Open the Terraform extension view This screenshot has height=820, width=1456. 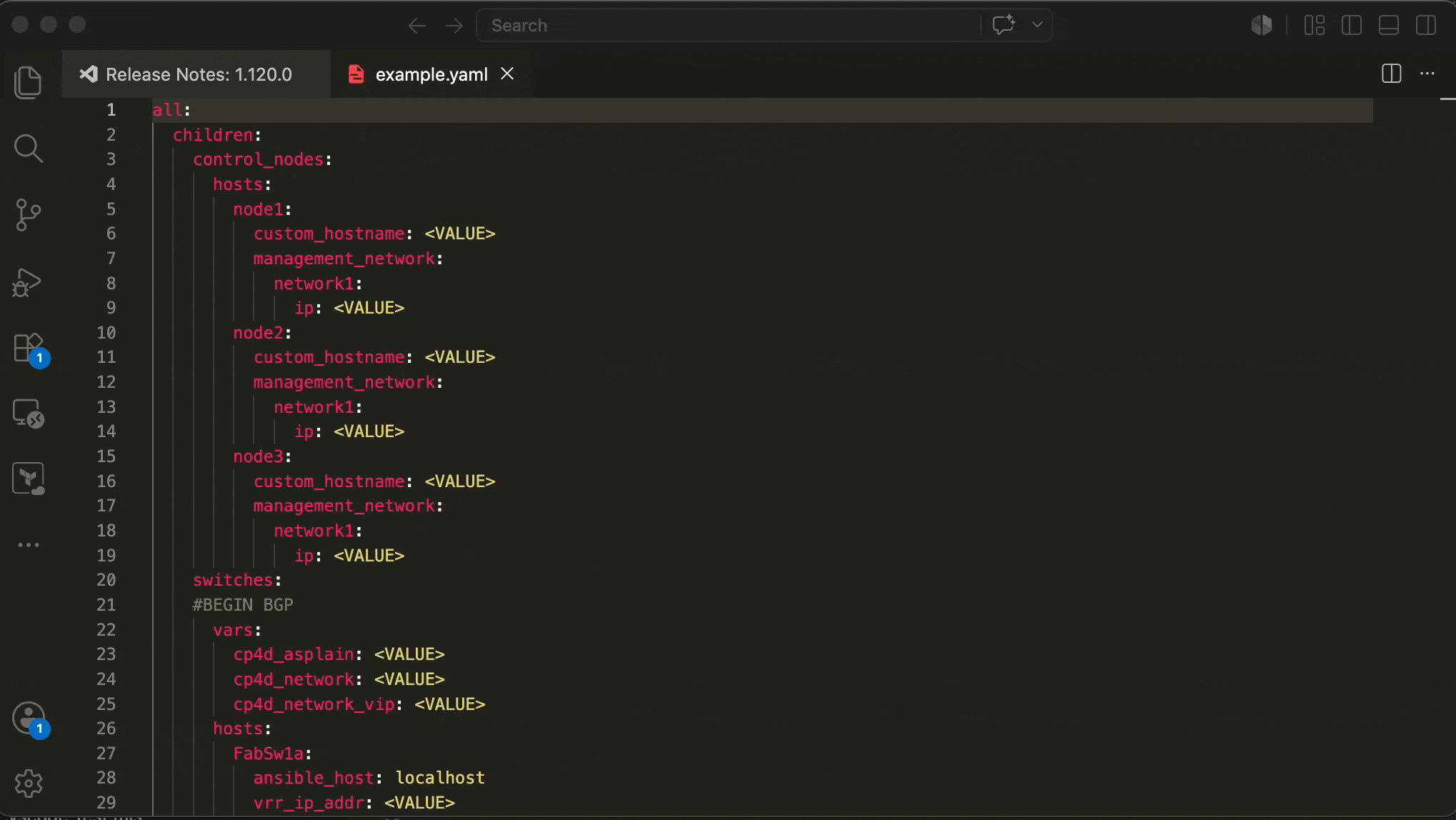(x=28, y=478)
